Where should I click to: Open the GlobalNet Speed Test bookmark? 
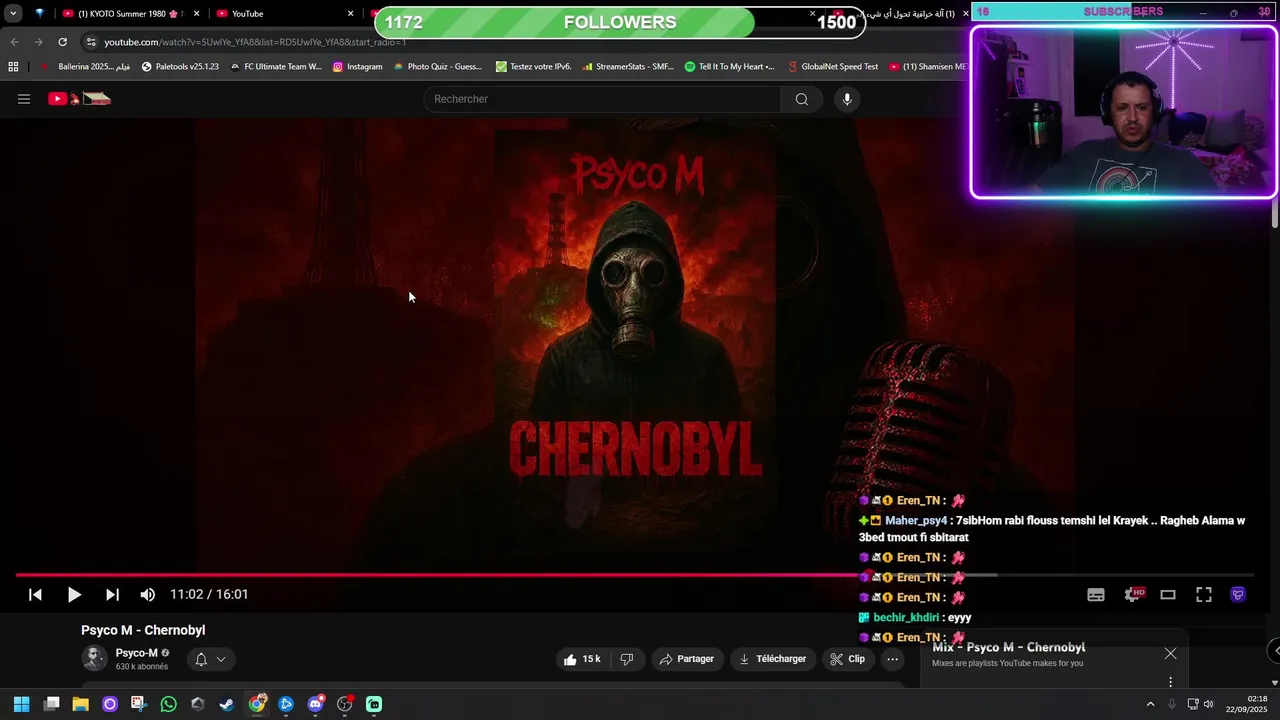pos(832,67)
